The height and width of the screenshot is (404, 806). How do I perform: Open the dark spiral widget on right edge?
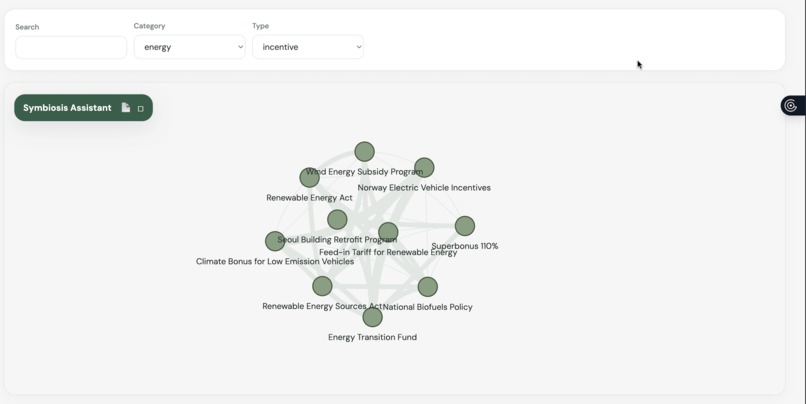pos(792,106)
